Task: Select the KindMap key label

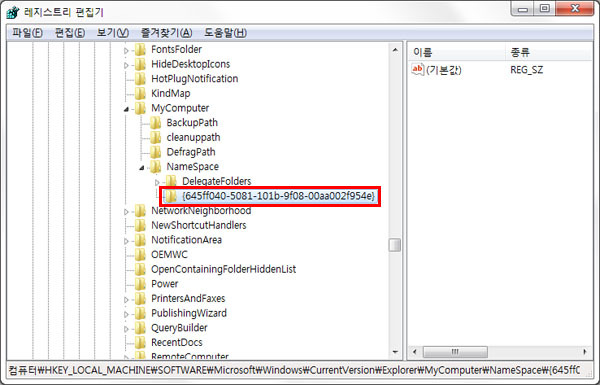Action: [x=171, y=93]
